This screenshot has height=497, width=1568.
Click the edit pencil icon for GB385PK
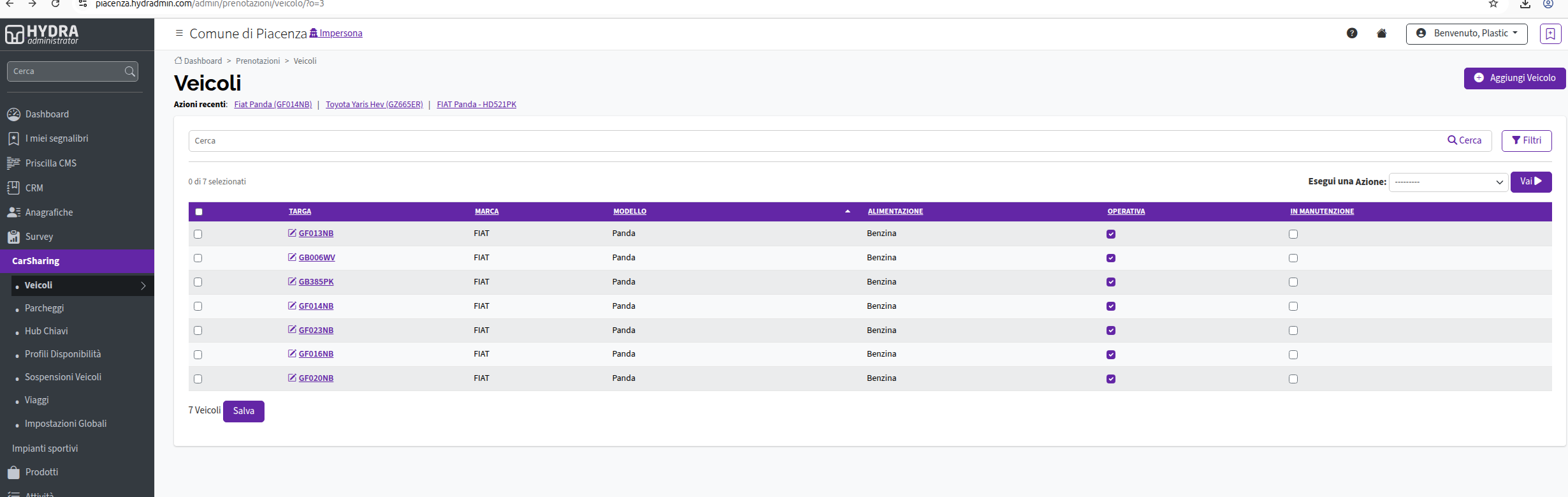tap(292, 281)
